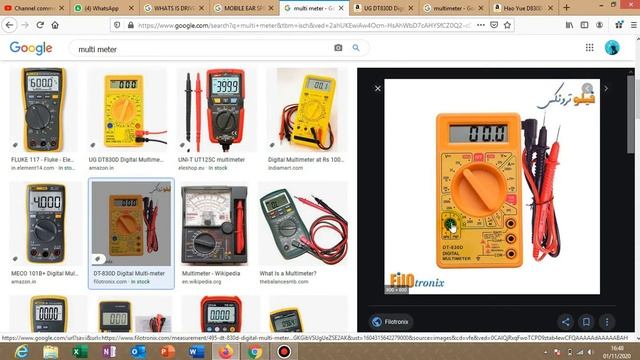Viewport: 640px width, 360px height.
Task: Select the green multimeter thebalancesmb thumbnail
Action: pyautogui.click(x=303, y=224)
